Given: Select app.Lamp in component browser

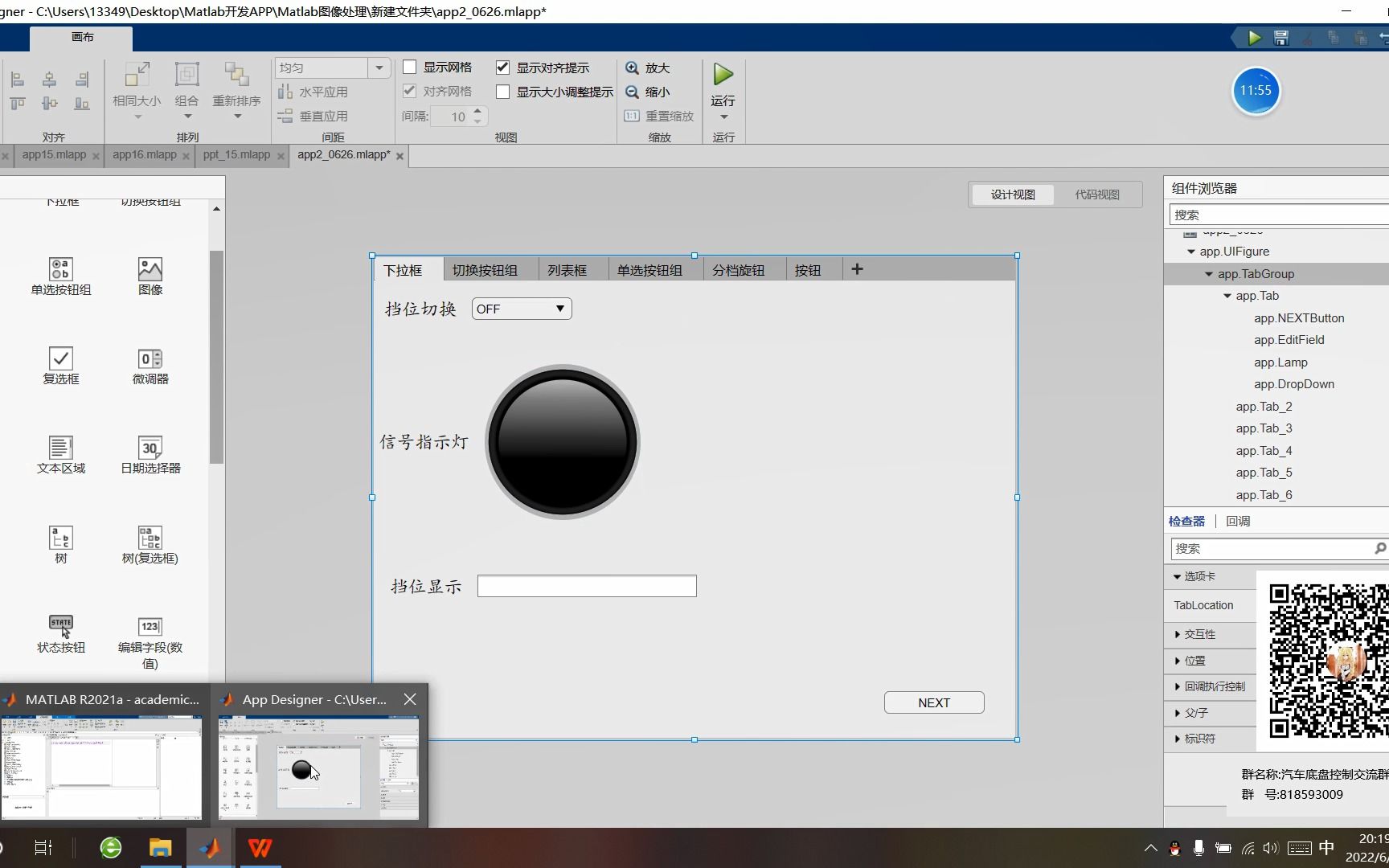Looking at the screenshot, I should (1280, 362).
